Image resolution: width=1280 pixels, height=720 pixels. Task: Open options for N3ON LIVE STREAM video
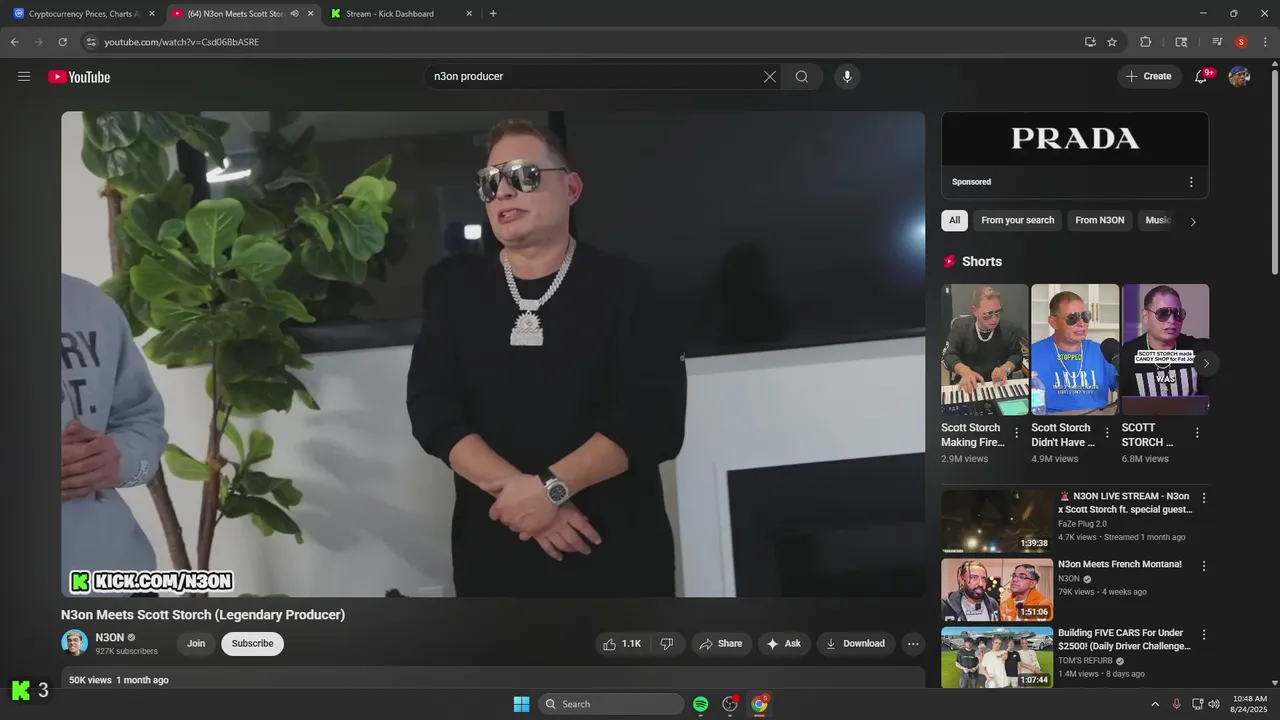(x=1204, y=497)
